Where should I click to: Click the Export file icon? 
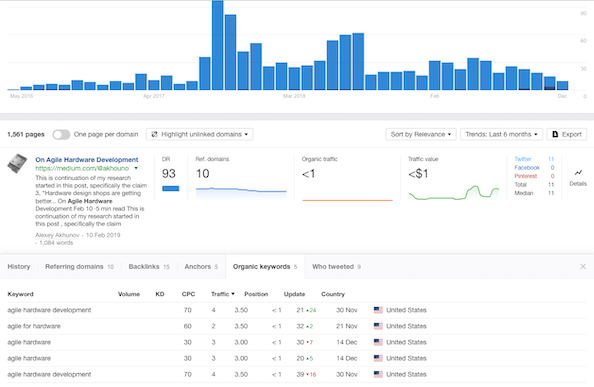[x=555, y=134]
